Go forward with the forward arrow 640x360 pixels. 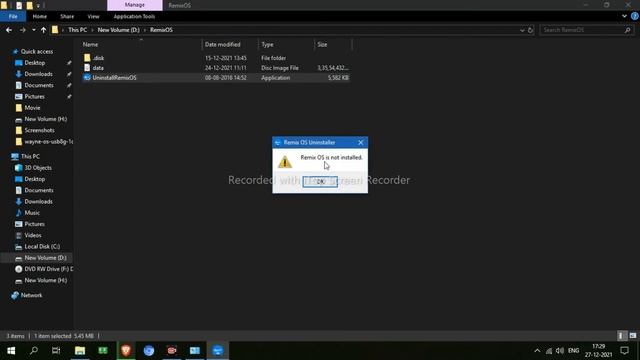point(22,30)
